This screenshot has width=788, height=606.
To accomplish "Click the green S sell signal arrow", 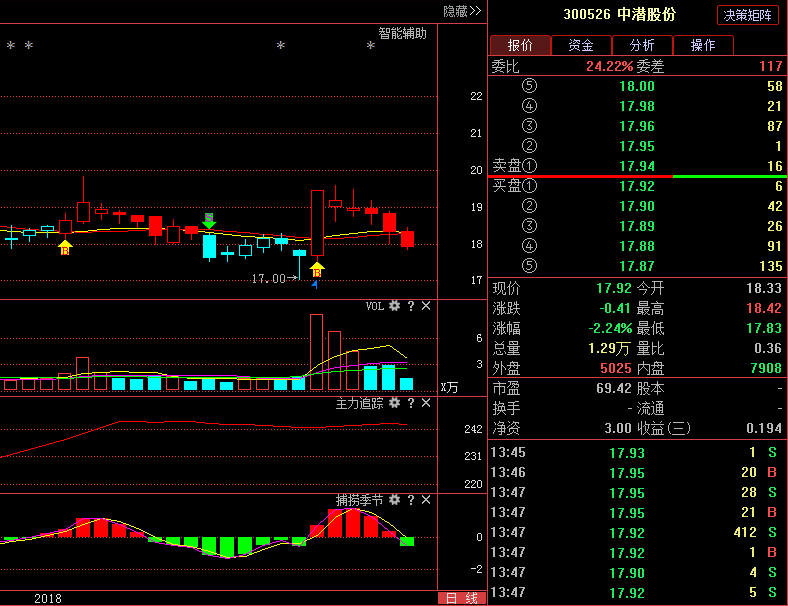I will pos(209,221).
